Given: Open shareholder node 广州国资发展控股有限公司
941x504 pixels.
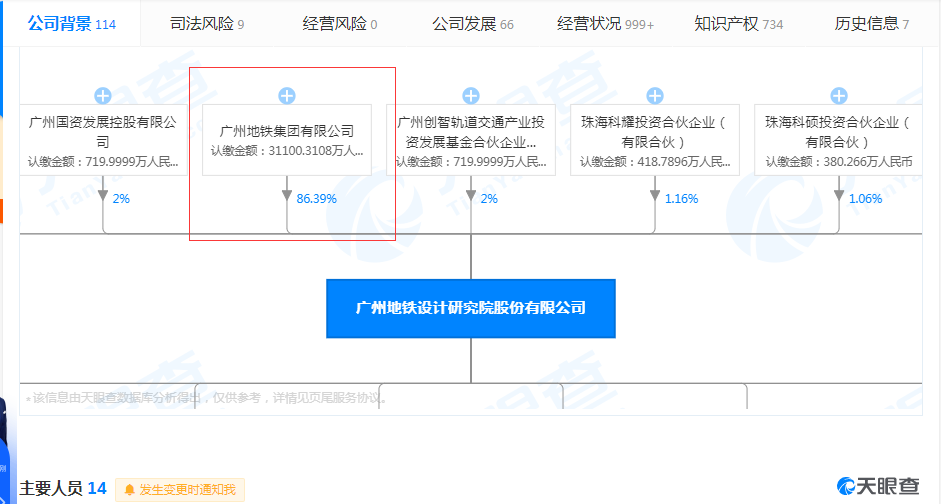Looking at the screenshot, I should (x=103, y=140).
